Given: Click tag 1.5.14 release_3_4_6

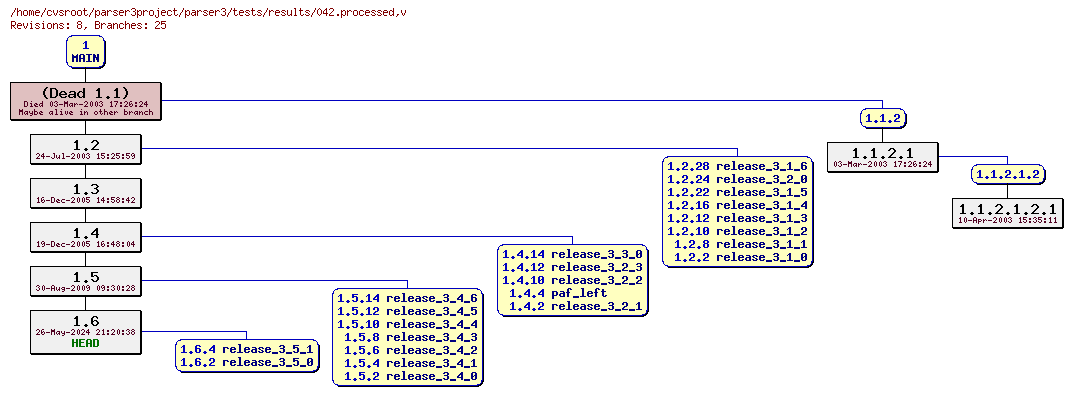Looking at the screenshot, I should (x=407, y=298).
